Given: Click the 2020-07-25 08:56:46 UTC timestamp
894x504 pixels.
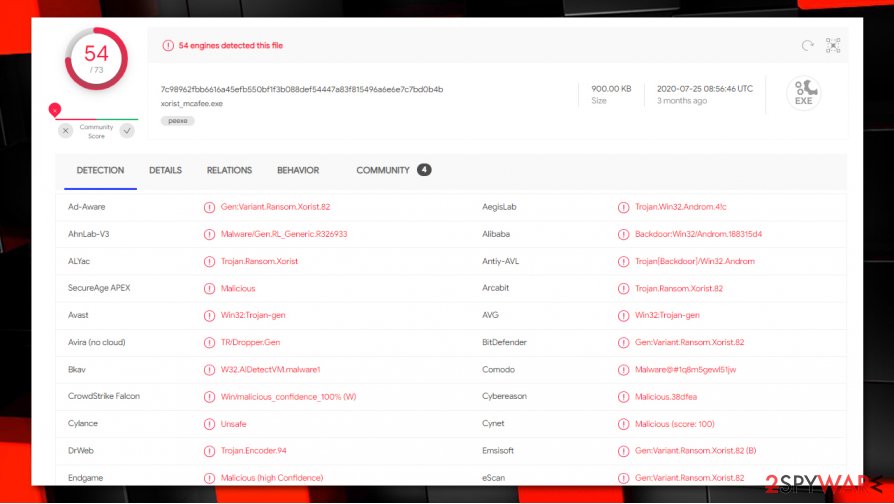Looking at the screenshot, I should click(x=705, y=89).
